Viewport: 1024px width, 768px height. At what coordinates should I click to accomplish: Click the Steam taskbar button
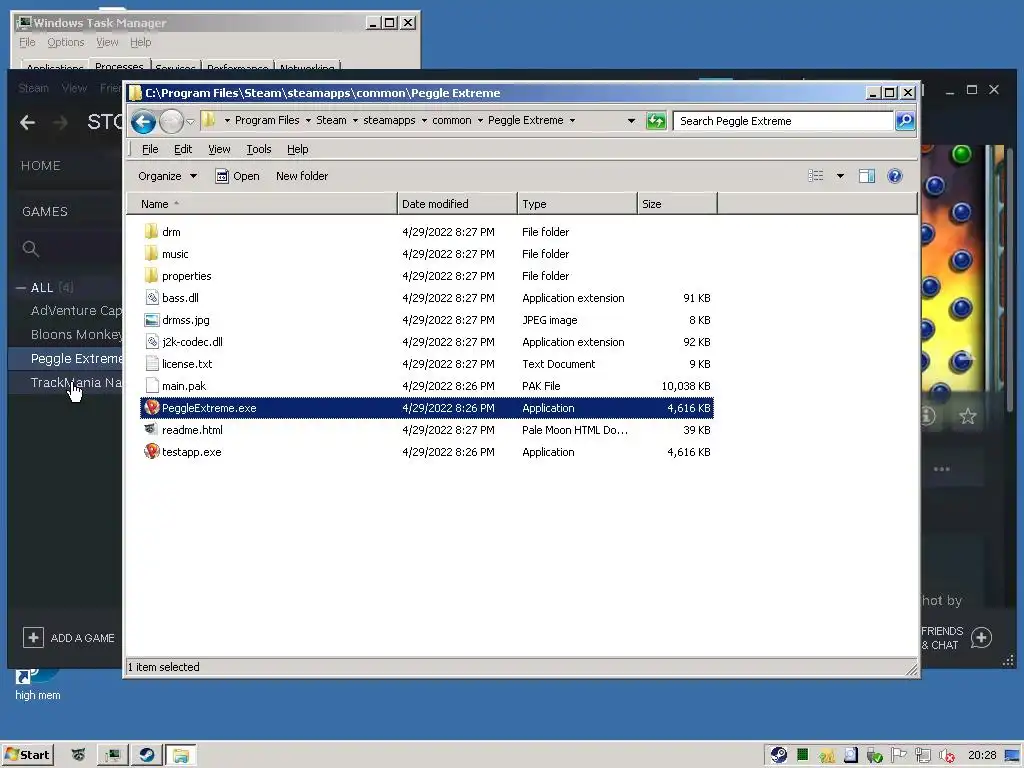point(146,755)
